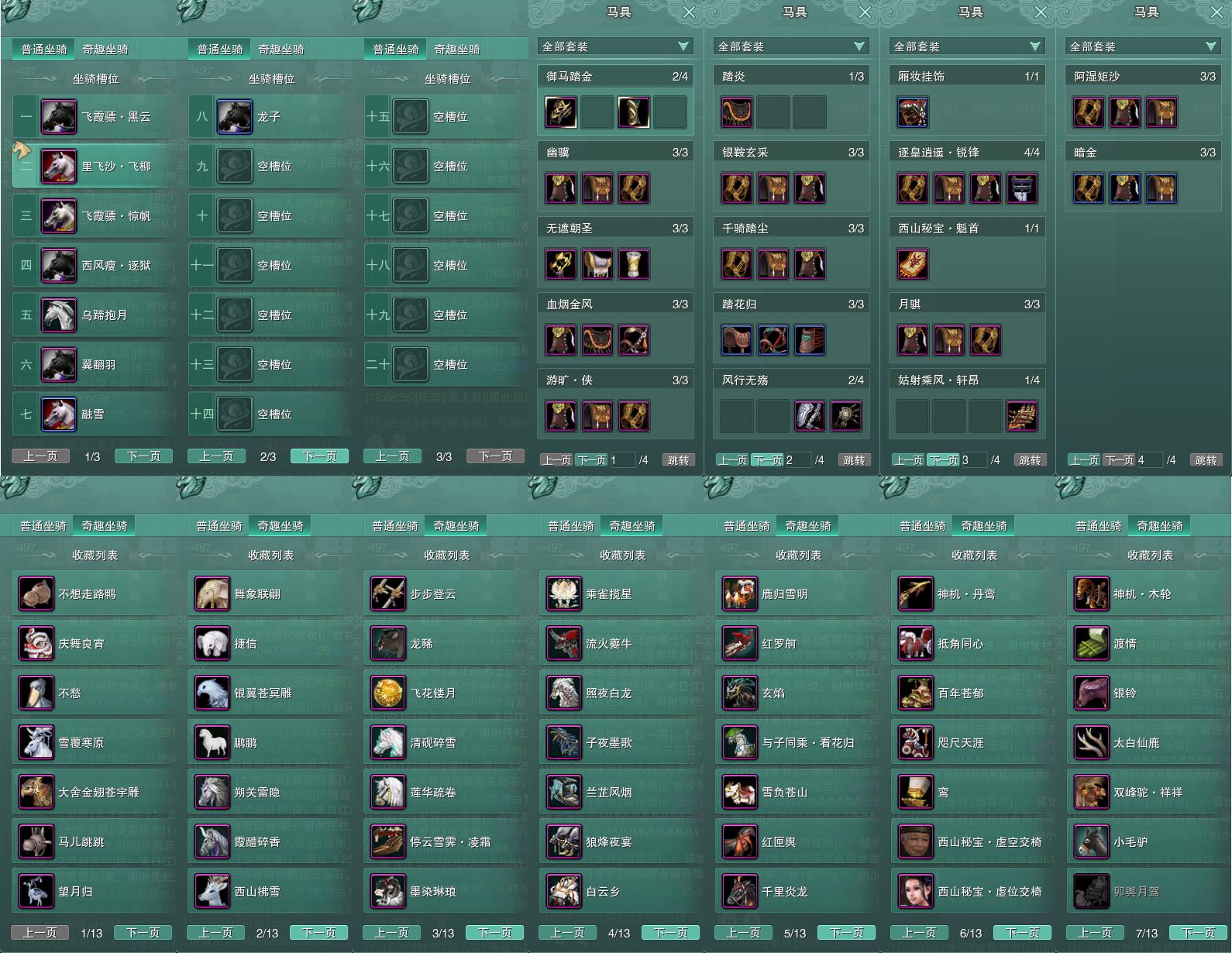Click the 融雪 mount icon
This screenshot has width=1232, height=953.
[x=59, y=414]
